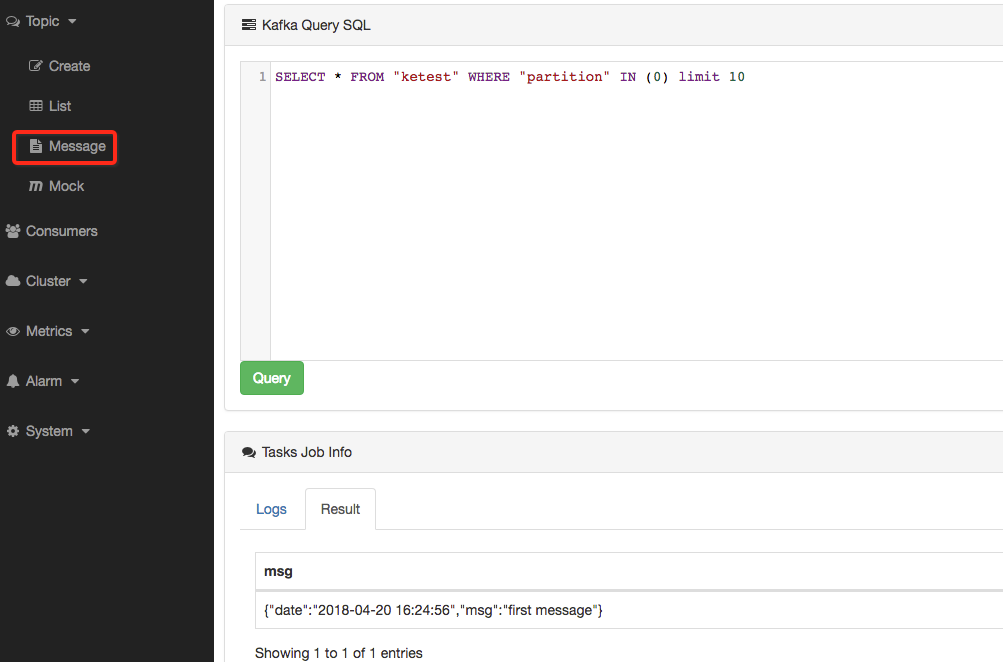Viewport: 1003px width, 662px height.
Task: Click the Cluster cloud icon
Action: click(x=13, y=281)
